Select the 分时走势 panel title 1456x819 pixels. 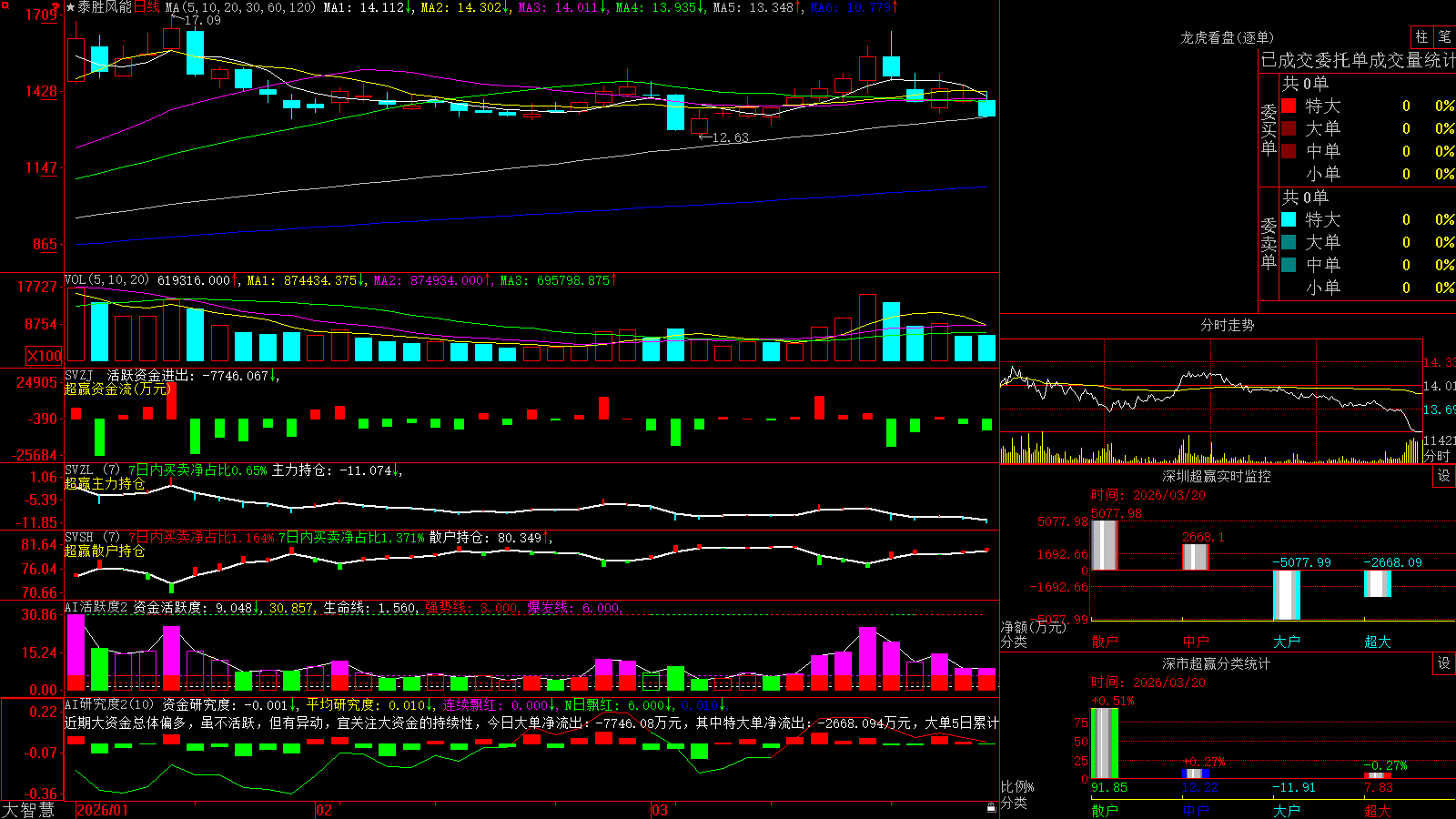coord(1227,325)
